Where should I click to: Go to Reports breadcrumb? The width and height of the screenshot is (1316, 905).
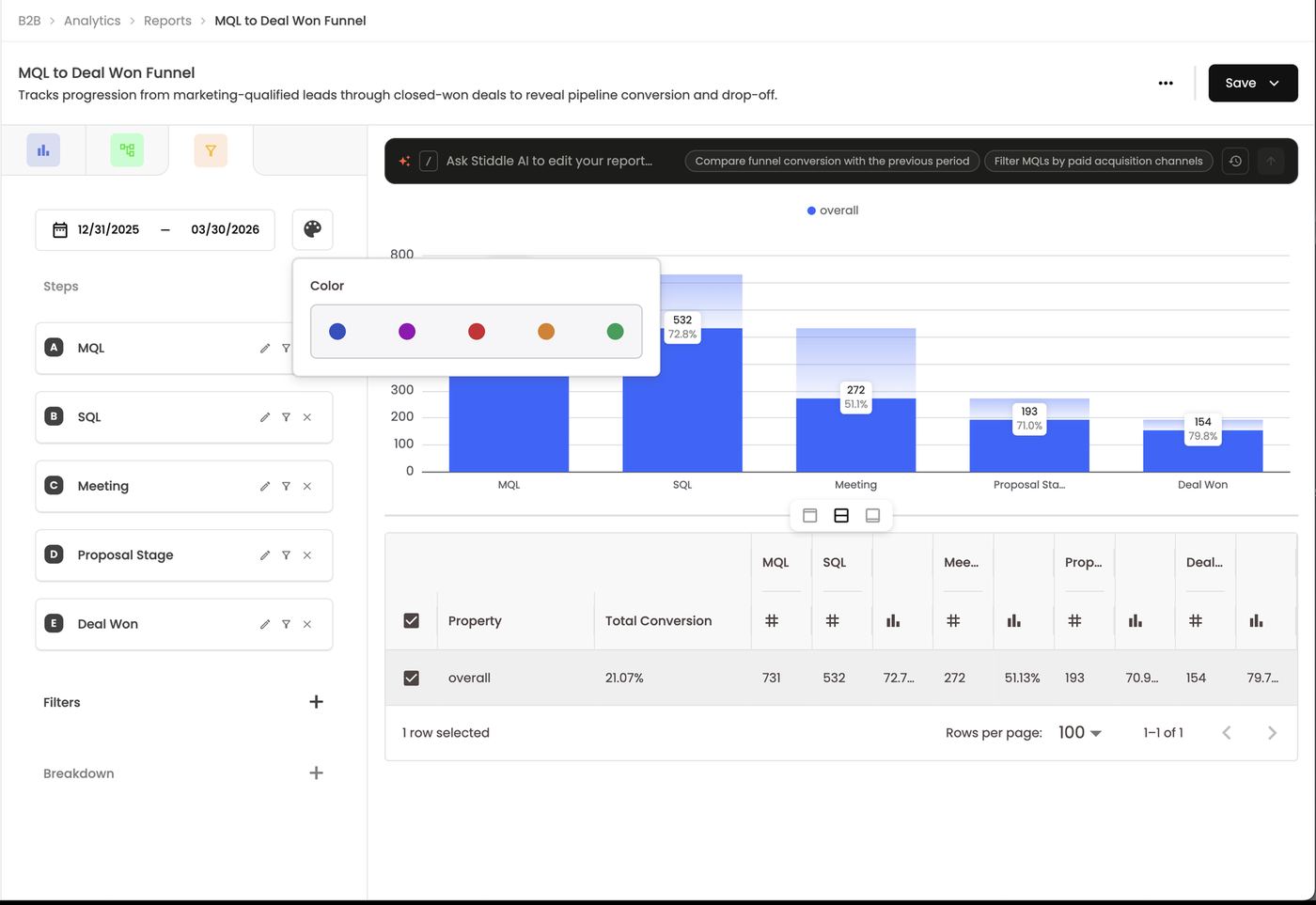(x=167, y=21)
